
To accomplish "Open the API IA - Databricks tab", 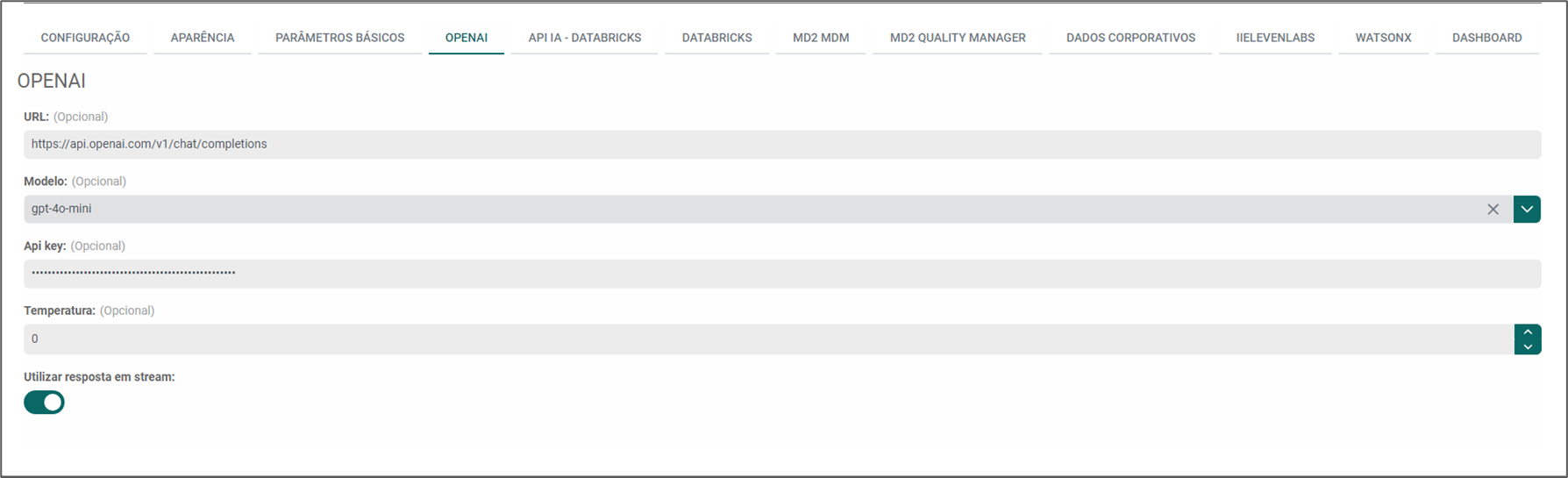I will [x=584, y=38].
